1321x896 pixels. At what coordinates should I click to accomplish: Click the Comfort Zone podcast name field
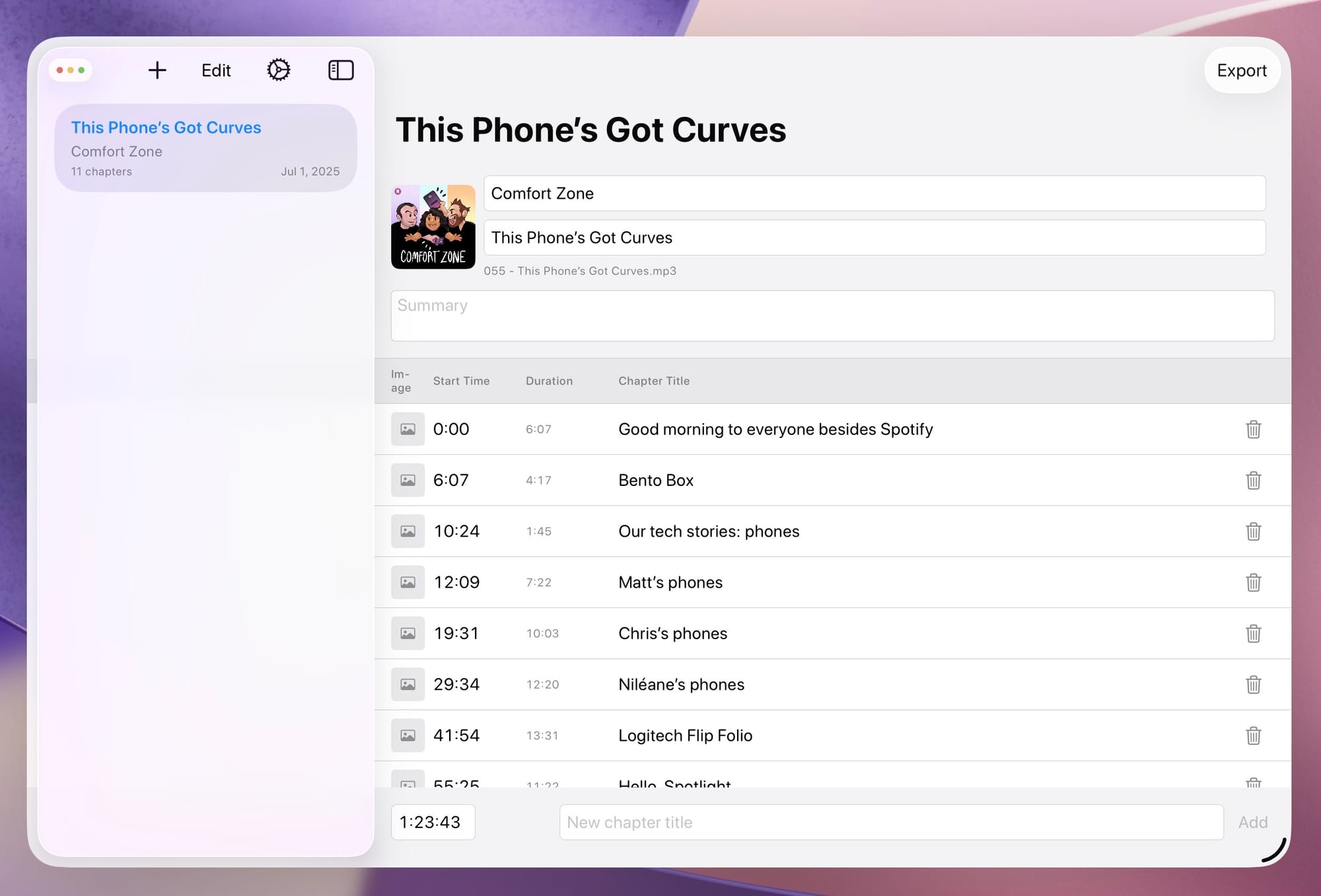coord(874,193)
